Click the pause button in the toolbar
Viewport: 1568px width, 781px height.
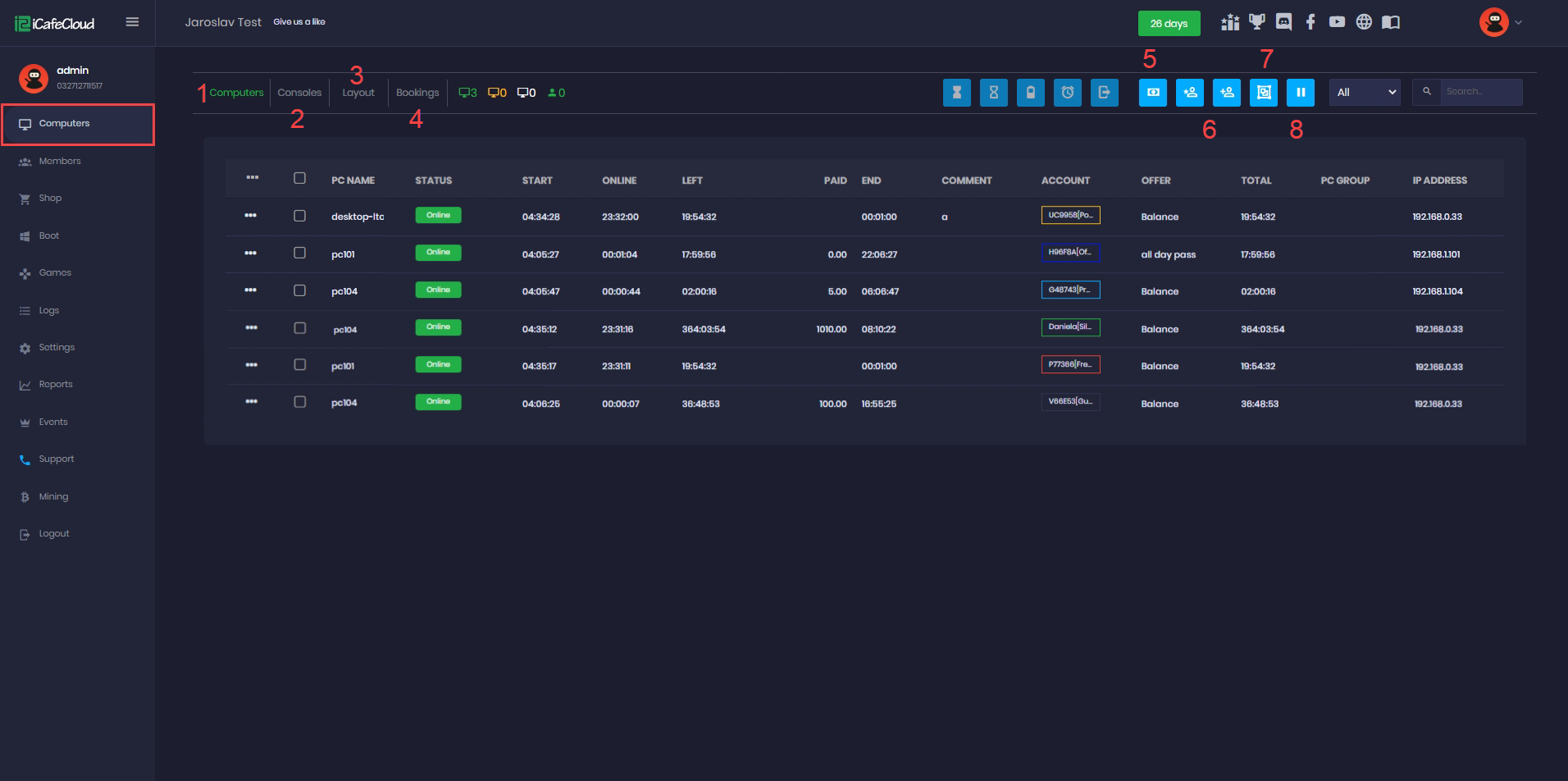[x=1300, y=93]
